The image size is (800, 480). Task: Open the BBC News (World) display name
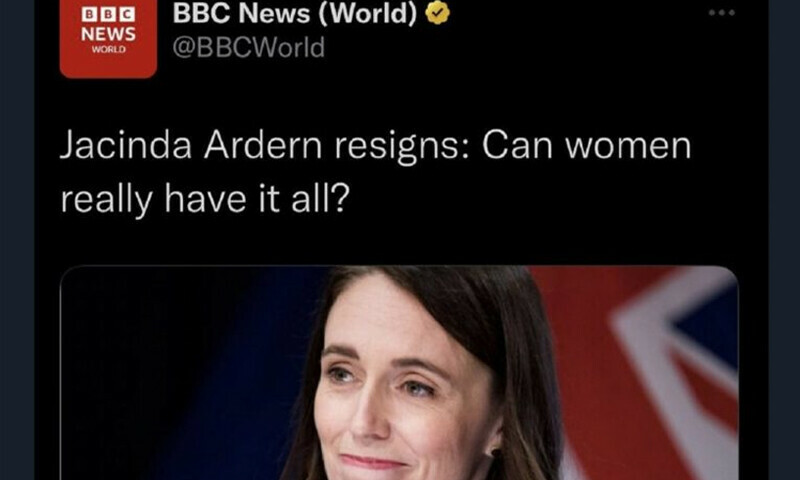(295, 13)
